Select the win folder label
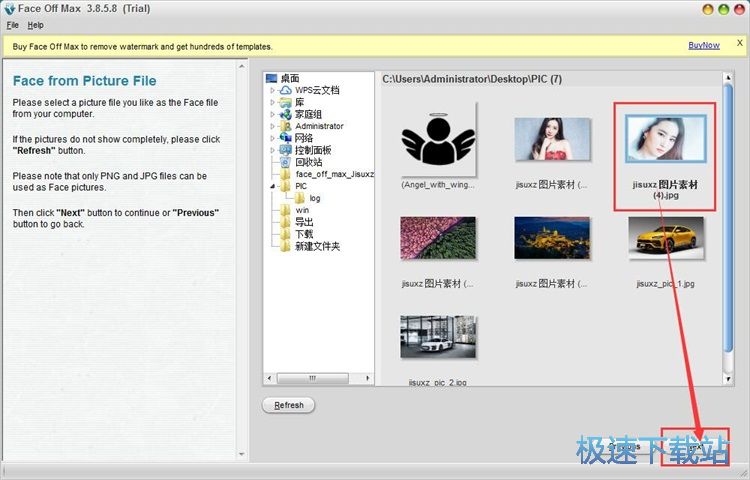Screen dimensions: 750x480 pyautogui.click(x=302, y=210)
